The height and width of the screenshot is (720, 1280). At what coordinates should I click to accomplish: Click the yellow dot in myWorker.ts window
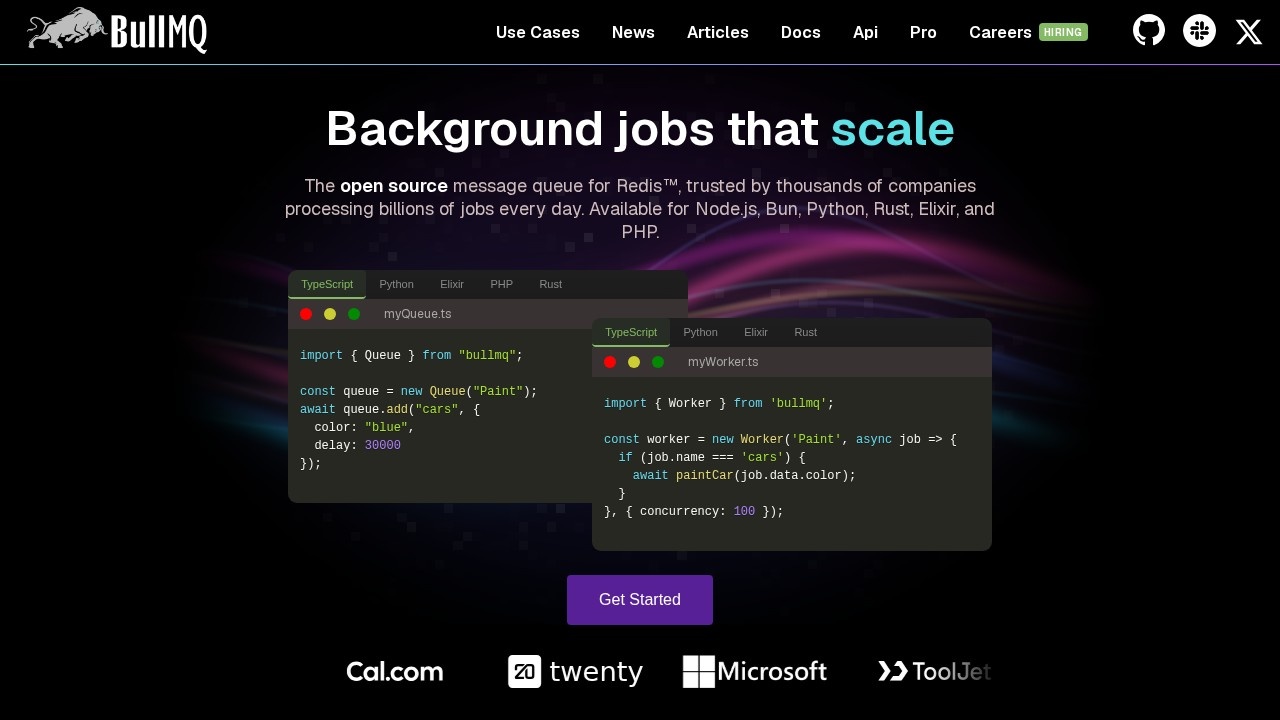634,362
